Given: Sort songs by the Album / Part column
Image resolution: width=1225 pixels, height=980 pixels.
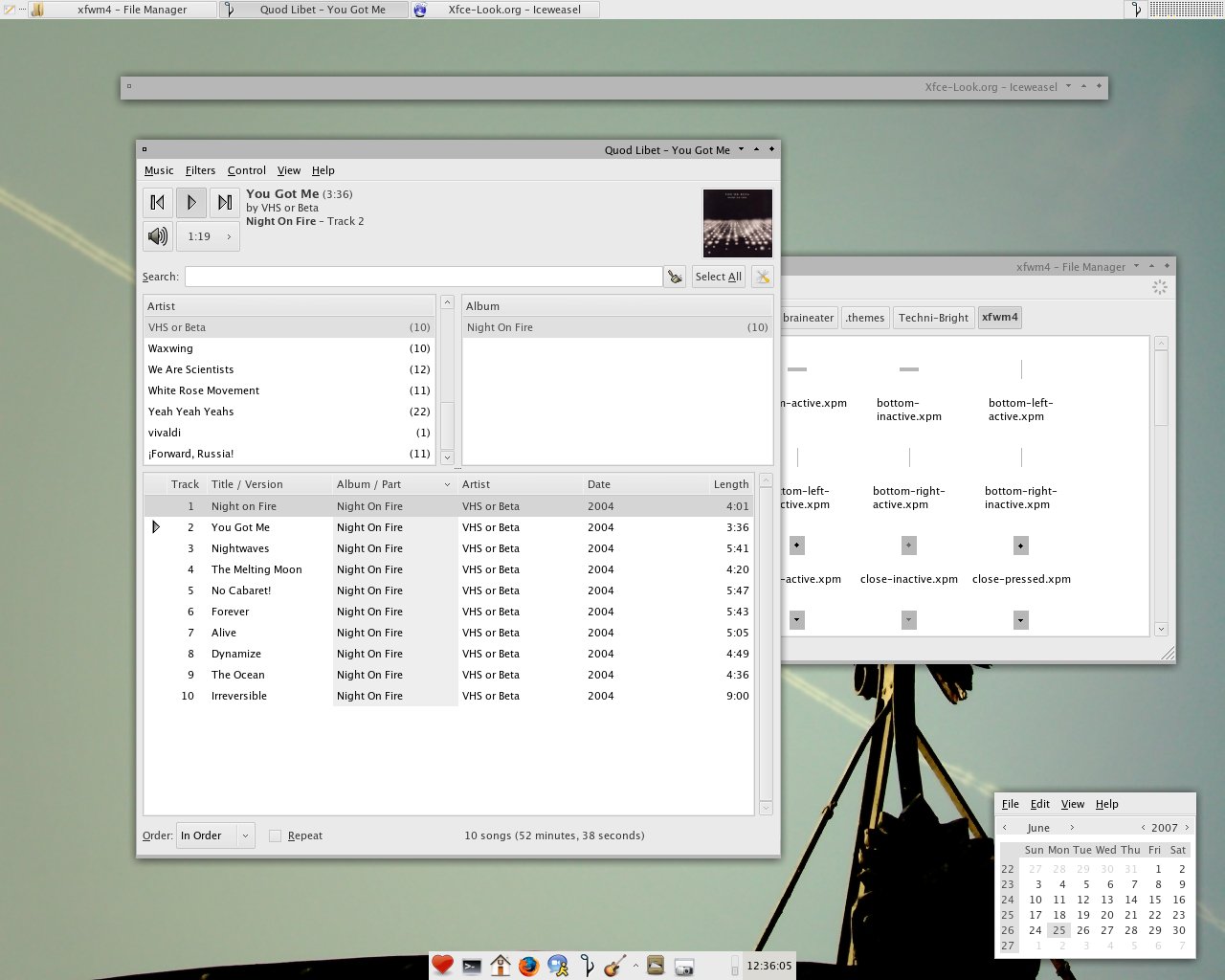Looking at the screenshot, I should 394,484.
